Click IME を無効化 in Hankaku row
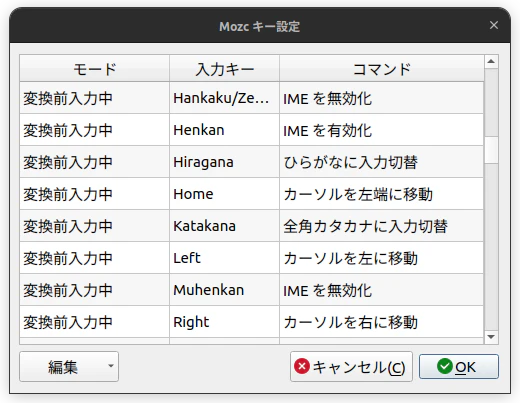 (x=382, y=98)
